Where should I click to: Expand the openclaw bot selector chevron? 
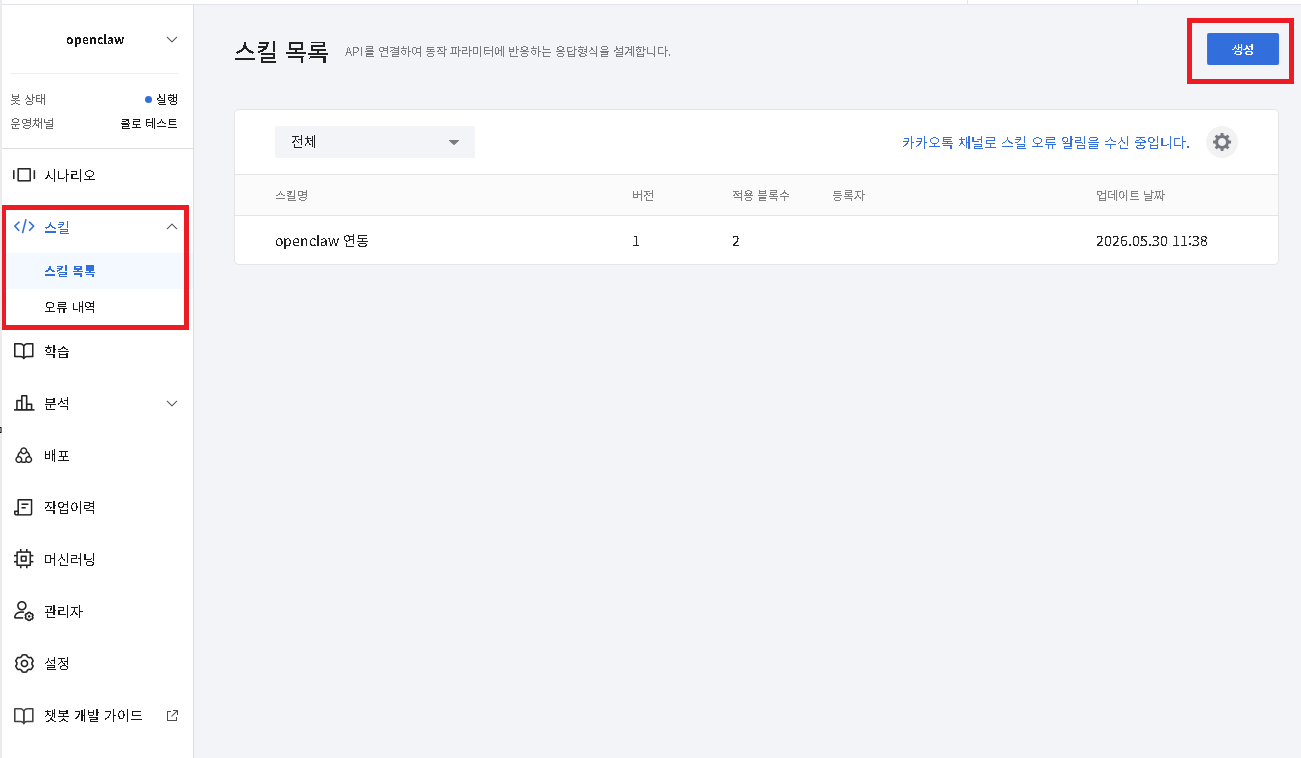pos(172,40)
